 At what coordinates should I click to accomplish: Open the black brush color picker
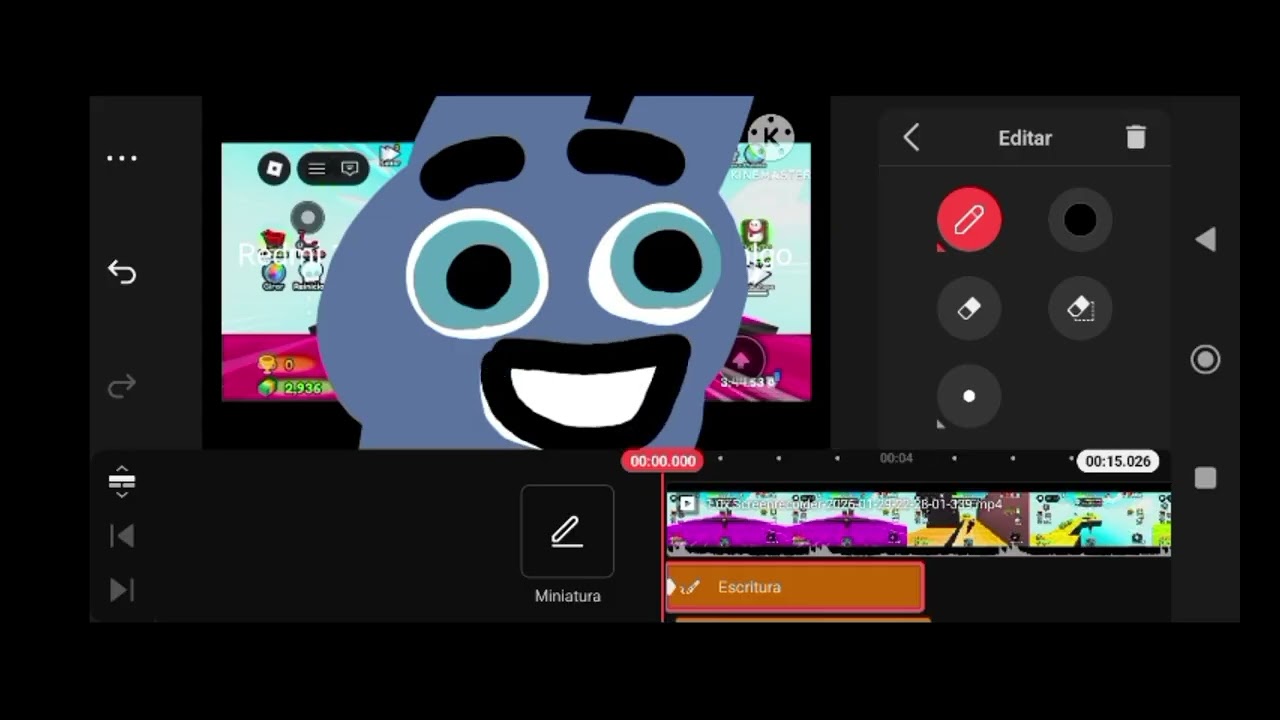pyautogui.click(x=1080, y=220)
